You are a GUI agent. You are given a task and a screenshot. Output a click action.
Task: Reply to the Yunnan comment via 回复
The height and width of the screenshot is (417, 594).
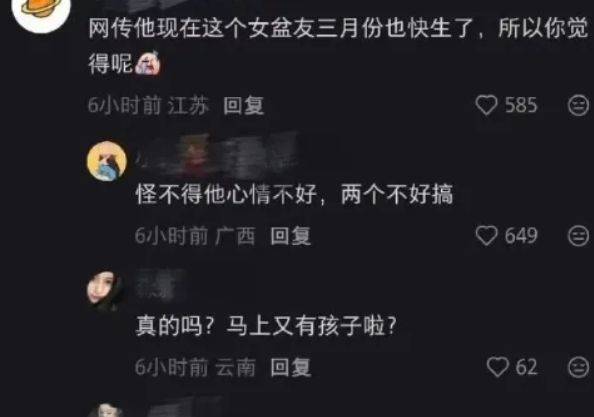tap(291, 367)
